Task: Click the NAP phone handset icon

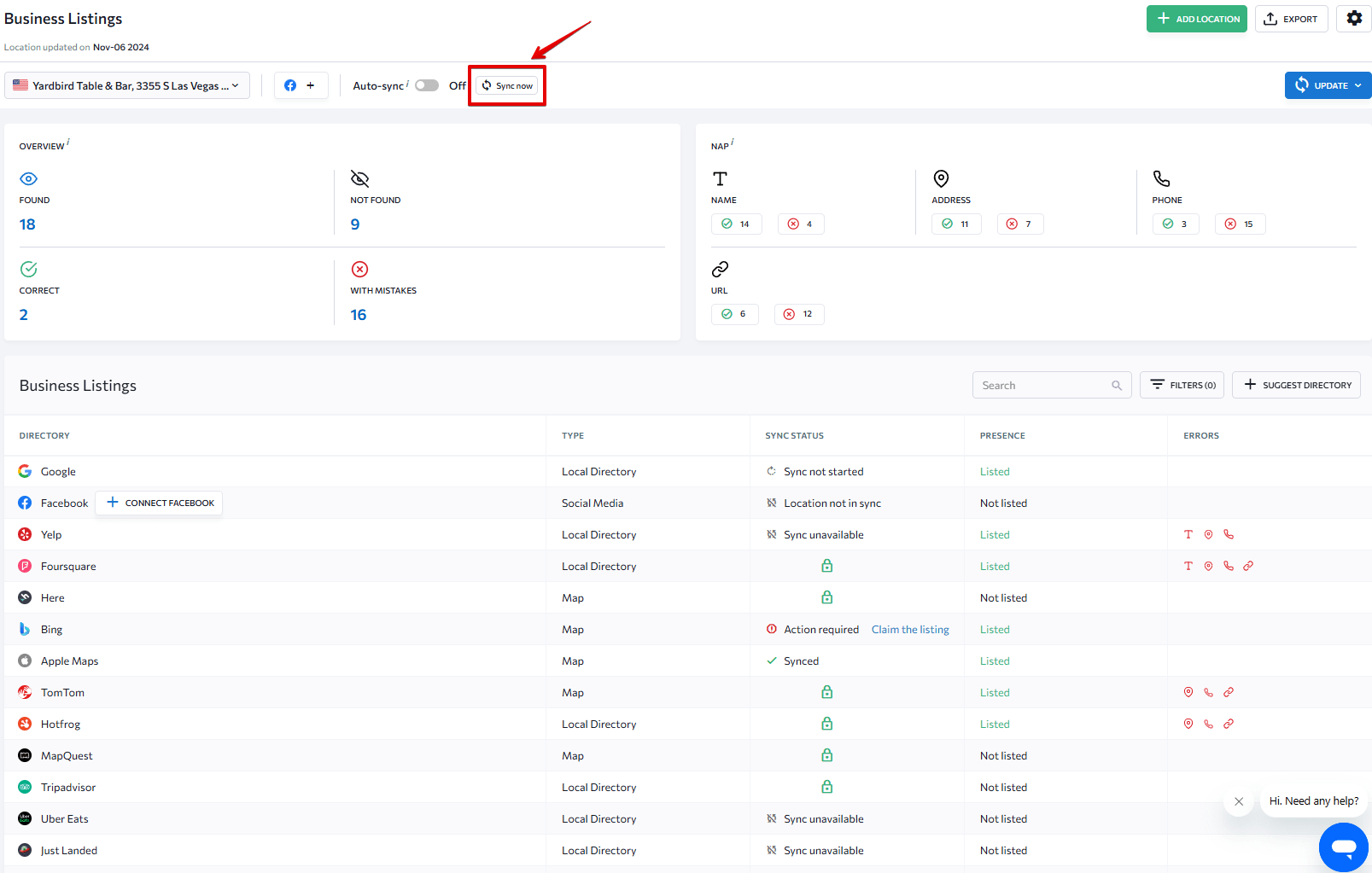Action: click(1161, 178)
